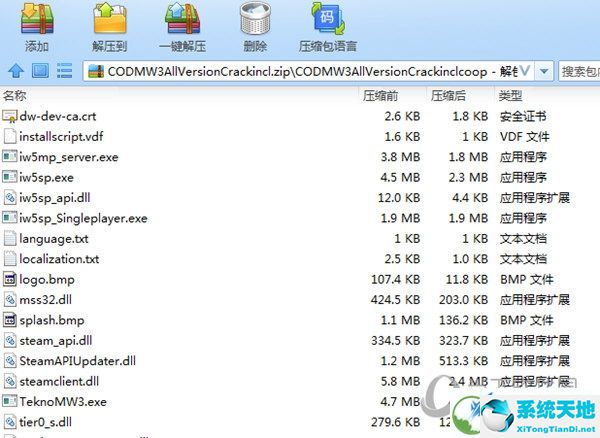Click the address bar path field
Viewport: 600px width, 438px height.
pos(309,71)
